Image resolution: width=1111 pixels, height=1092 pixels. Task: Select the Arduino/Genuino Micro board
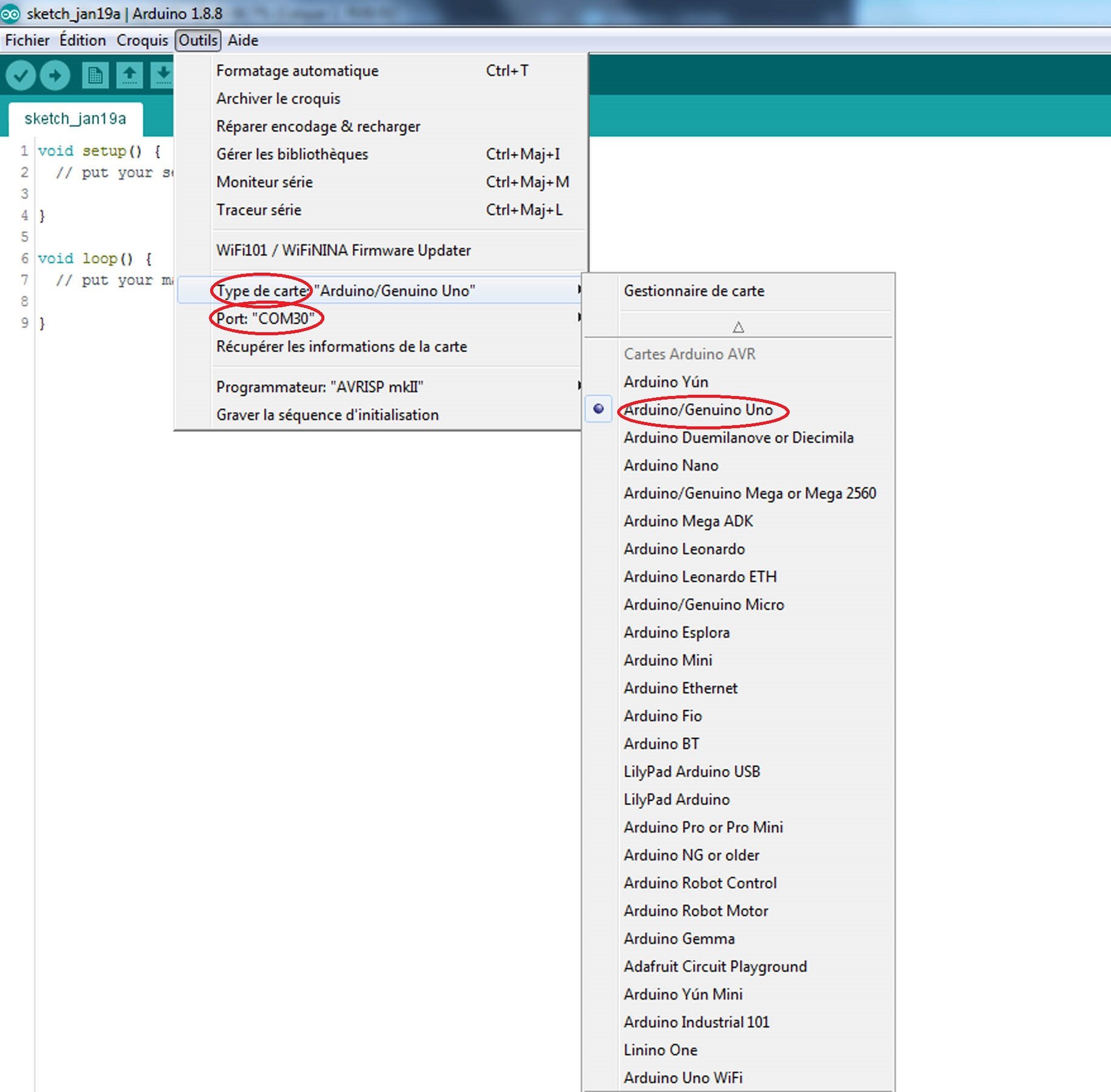tap(739, 604)
